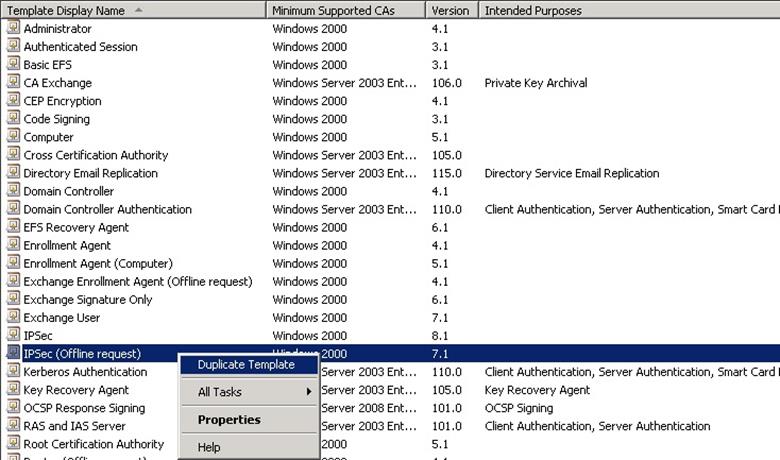Click the Exchange Signature Only icon
This screenshot has width=780, height=460.
(13, 299)
